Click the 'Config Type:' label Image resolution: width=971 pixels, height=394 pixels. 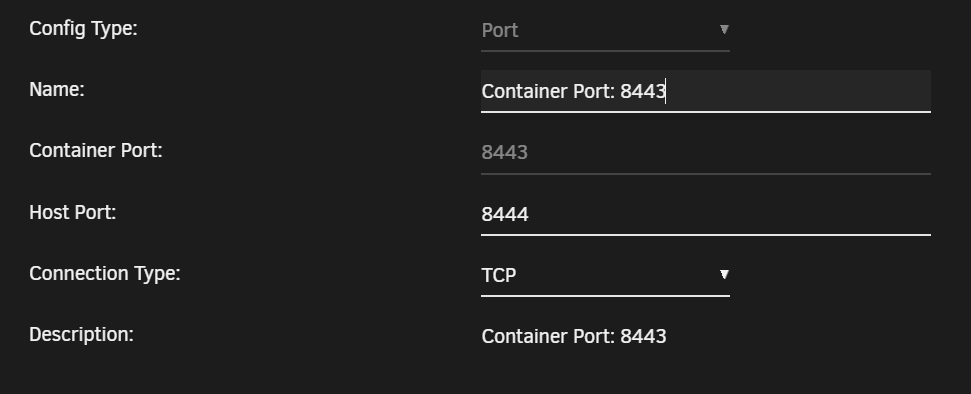coord(83,28)
